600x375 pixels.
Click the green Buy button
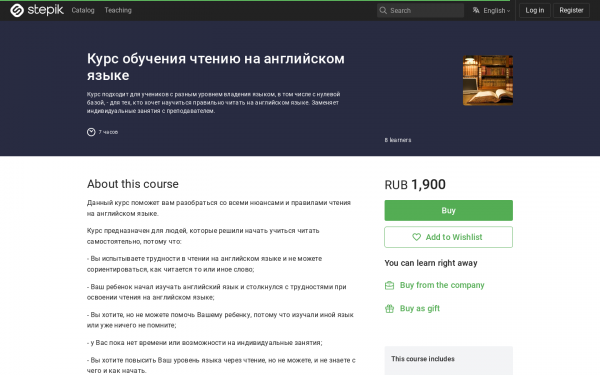(x=448, y=210)
